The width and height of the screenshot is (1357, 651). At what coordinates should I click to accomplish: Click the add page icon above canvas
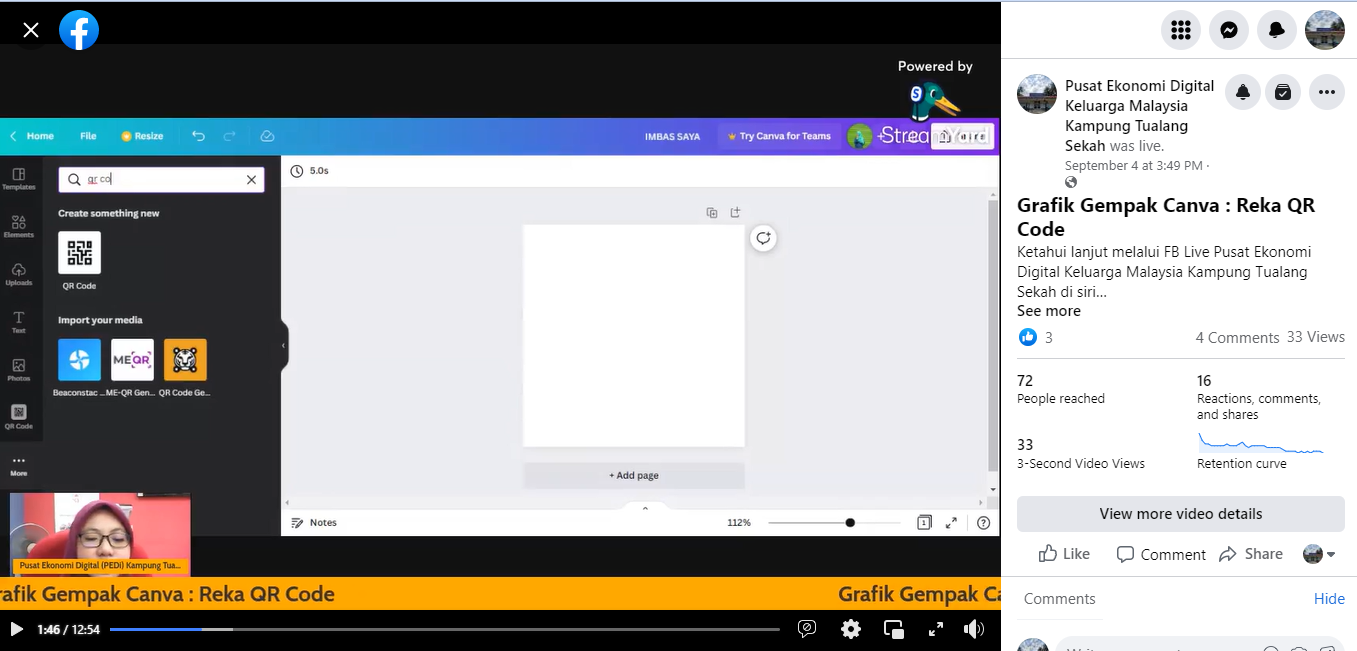coord(735,212)
